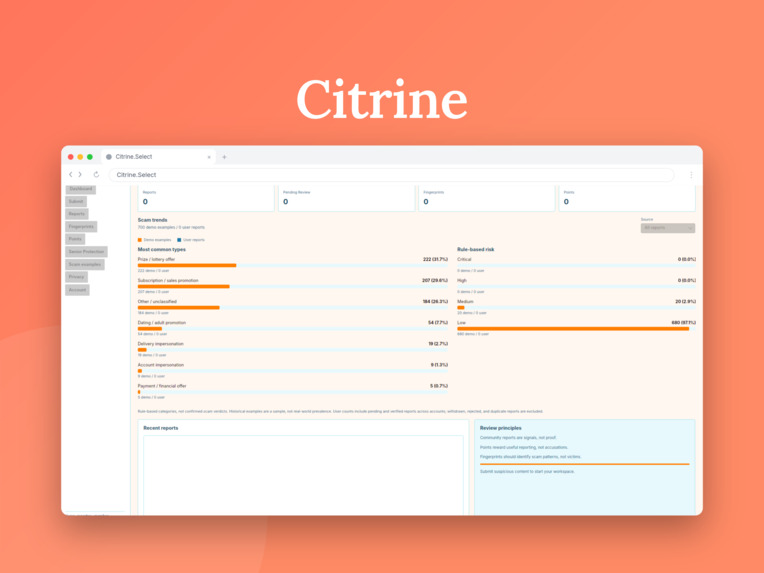
Task: Close the Citrine.Select tab
Action: click(x=209, y=157)
